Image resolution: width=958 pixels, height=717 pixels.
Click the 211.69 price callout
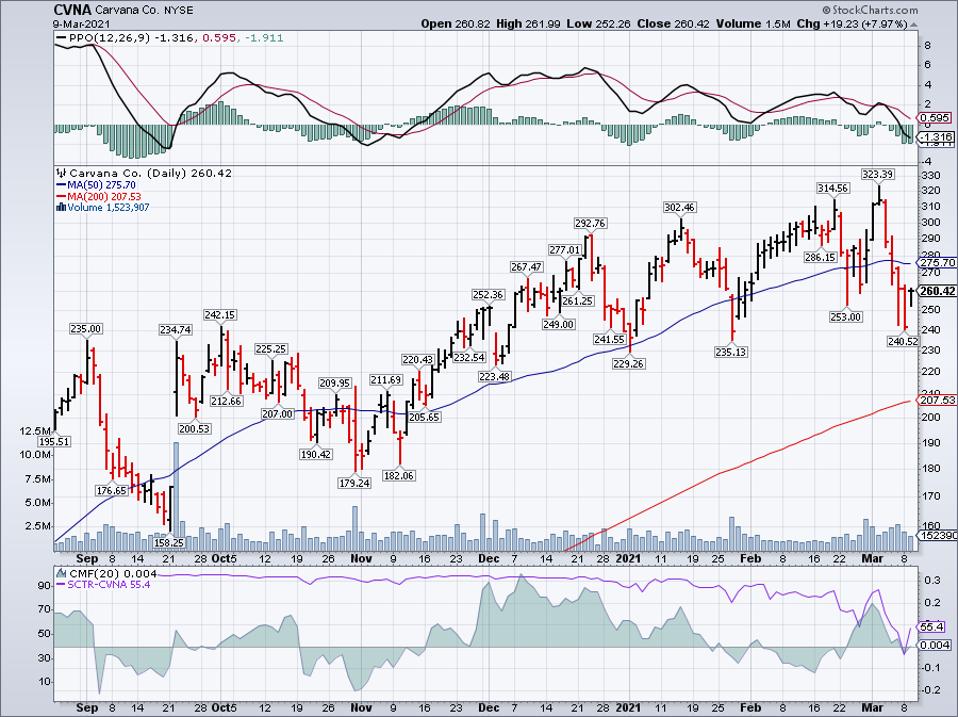pyautogui.click(x=386, y=380)
